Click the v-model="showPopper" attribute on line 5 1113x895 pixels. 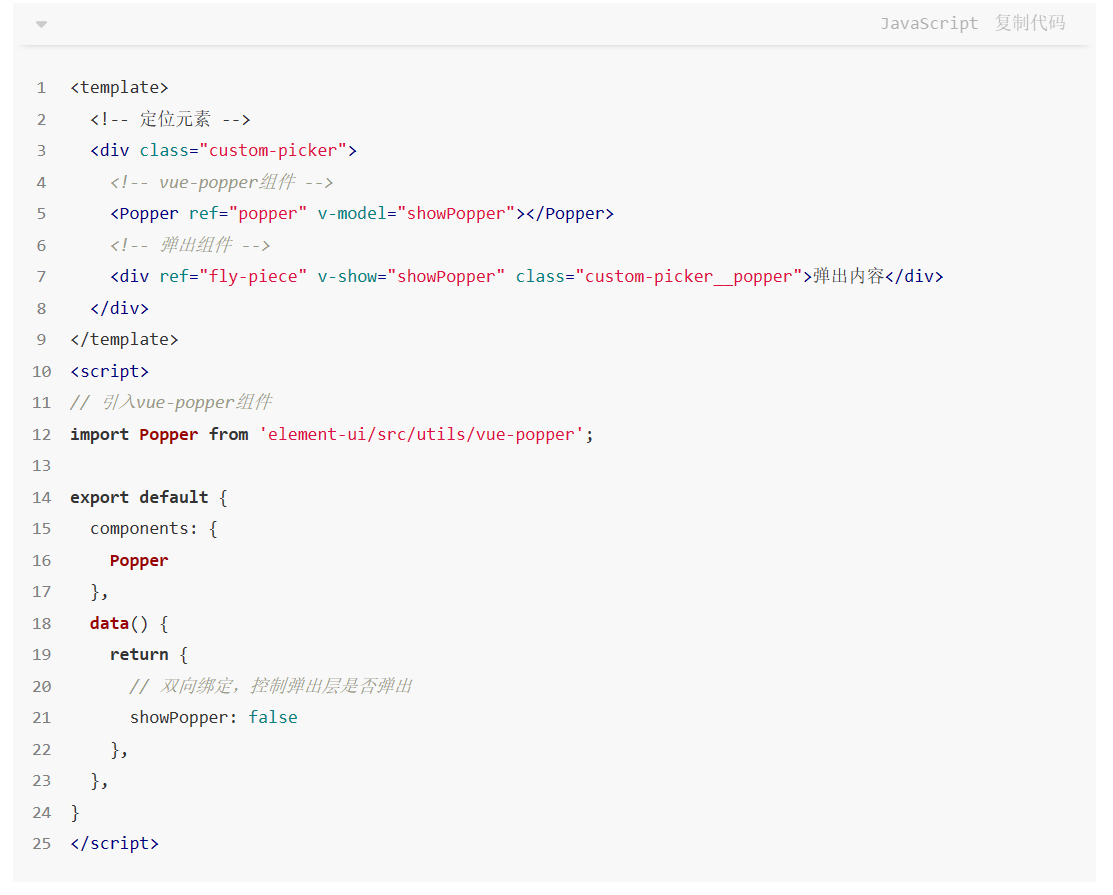[x=416, y=214]
